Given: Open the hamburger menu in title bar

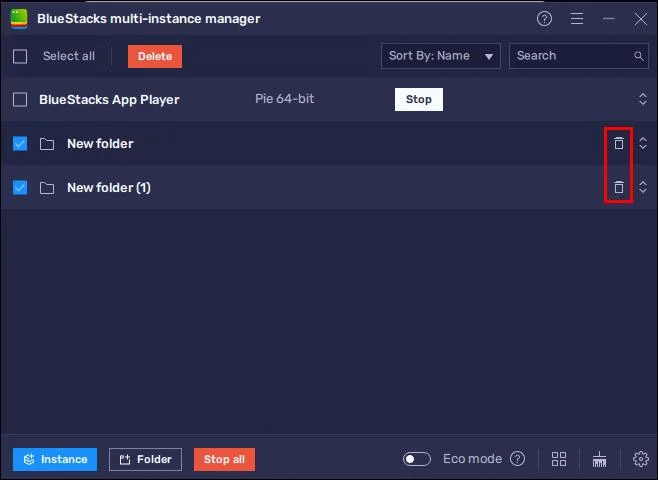Looking at the screenshot, I should (577, 18).
